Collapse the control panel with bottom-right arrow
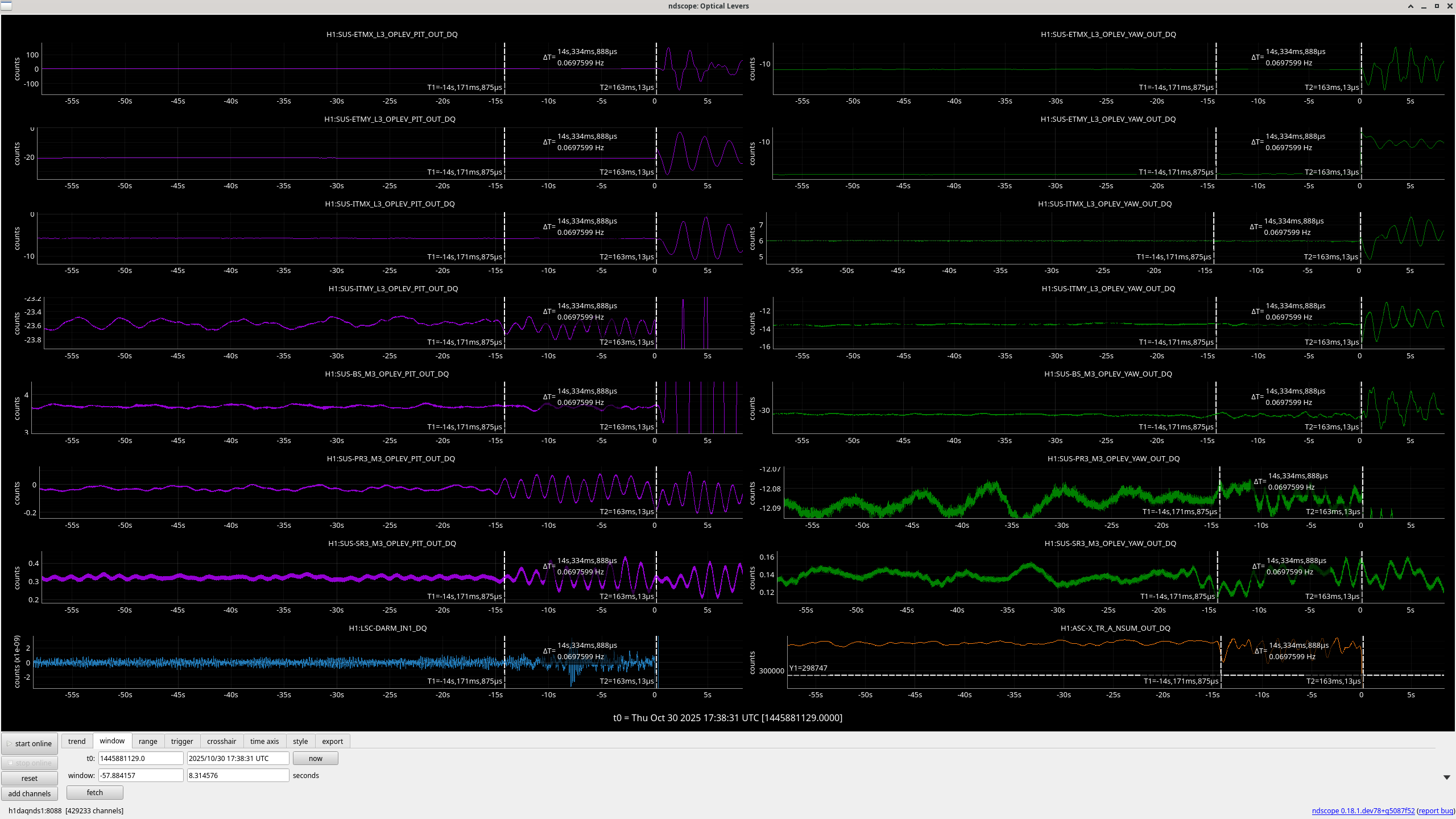The width and height of the screenshot is (1456, 819). [1446, 777]
